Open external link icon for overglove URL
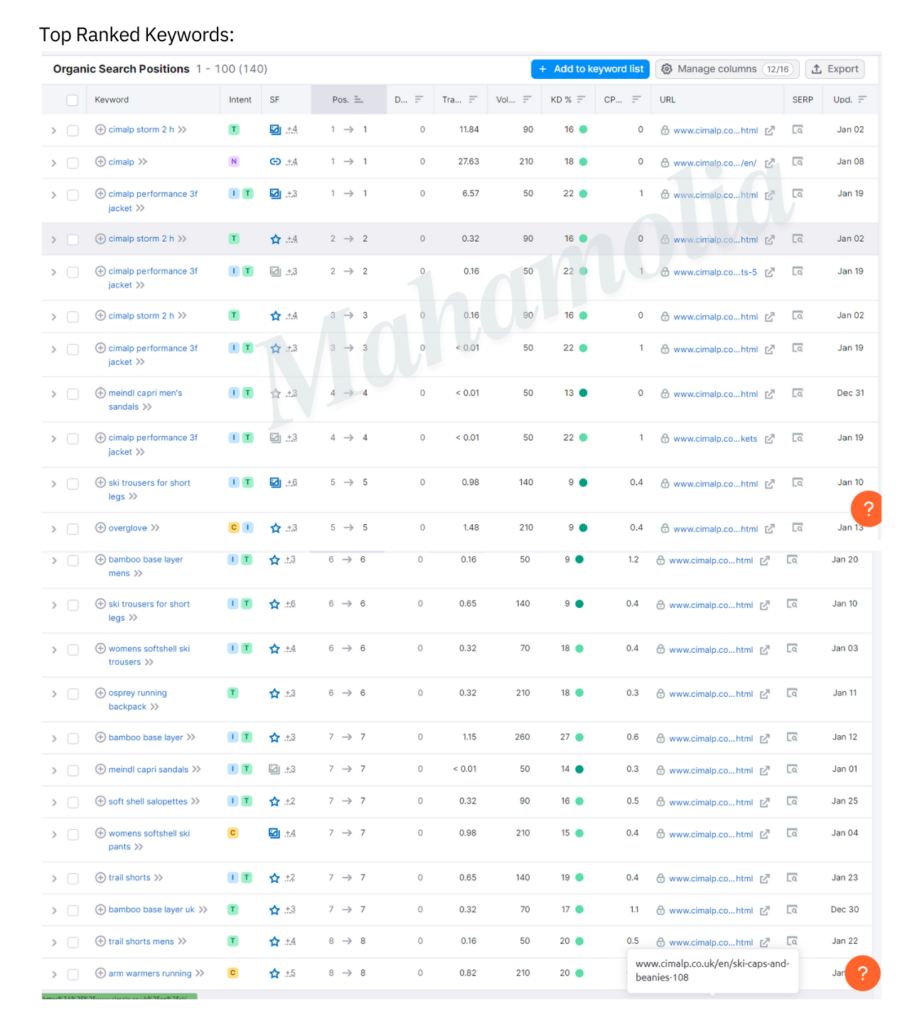The image size is (912, 1024). 770,528
